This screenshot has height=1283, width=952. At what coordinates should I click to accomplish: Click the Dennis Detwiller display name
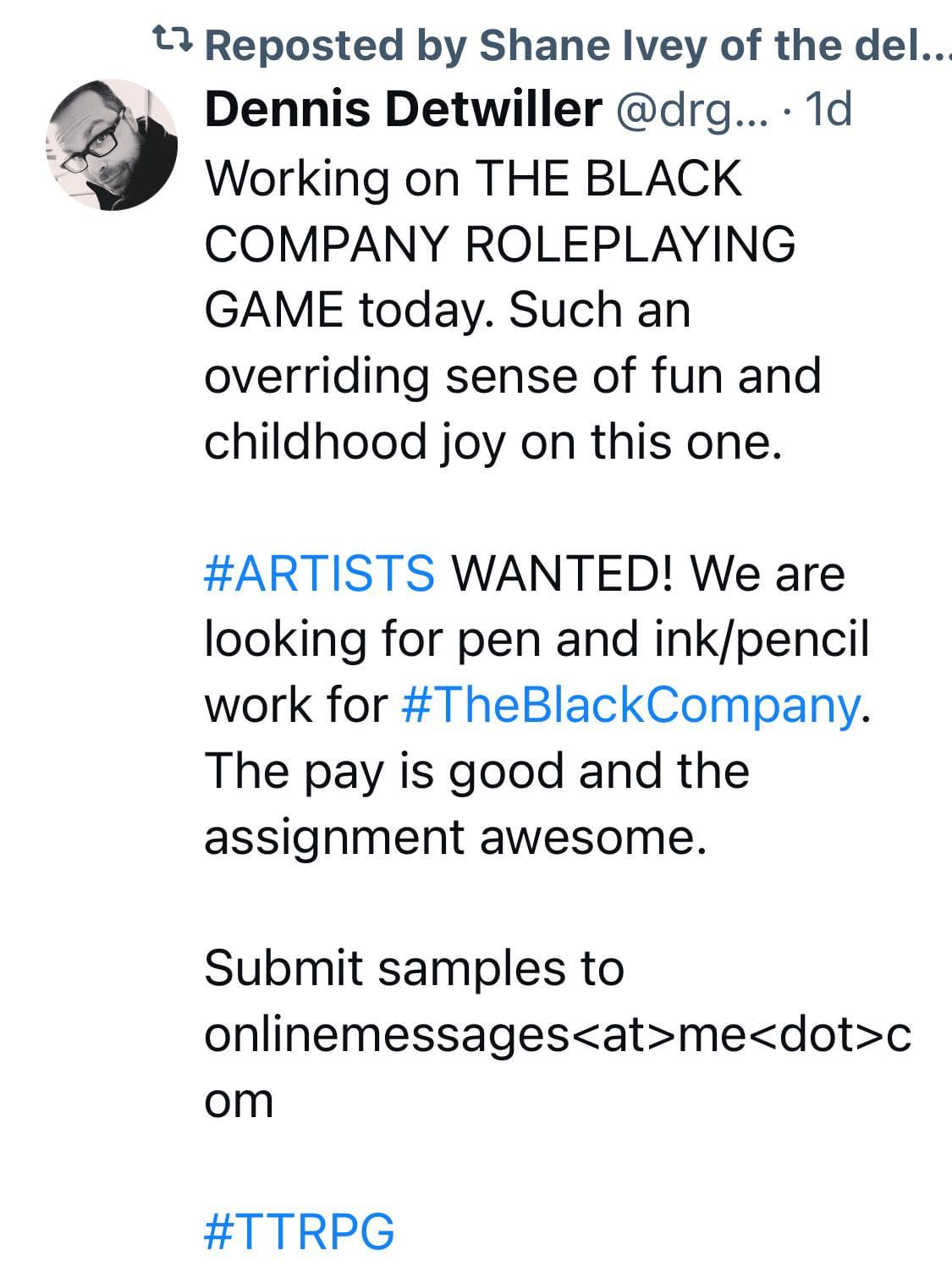[404, 110]
